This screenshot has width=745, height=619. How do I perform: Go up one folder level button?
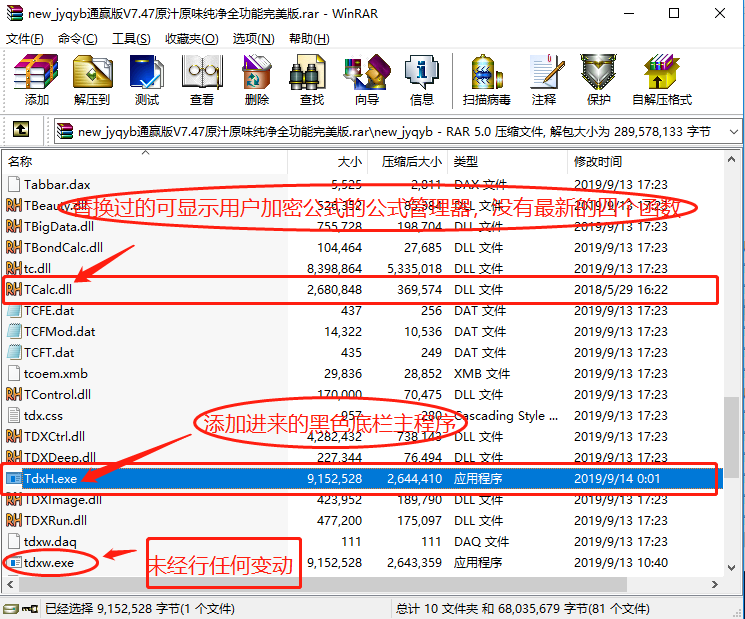tap(20, 129)
